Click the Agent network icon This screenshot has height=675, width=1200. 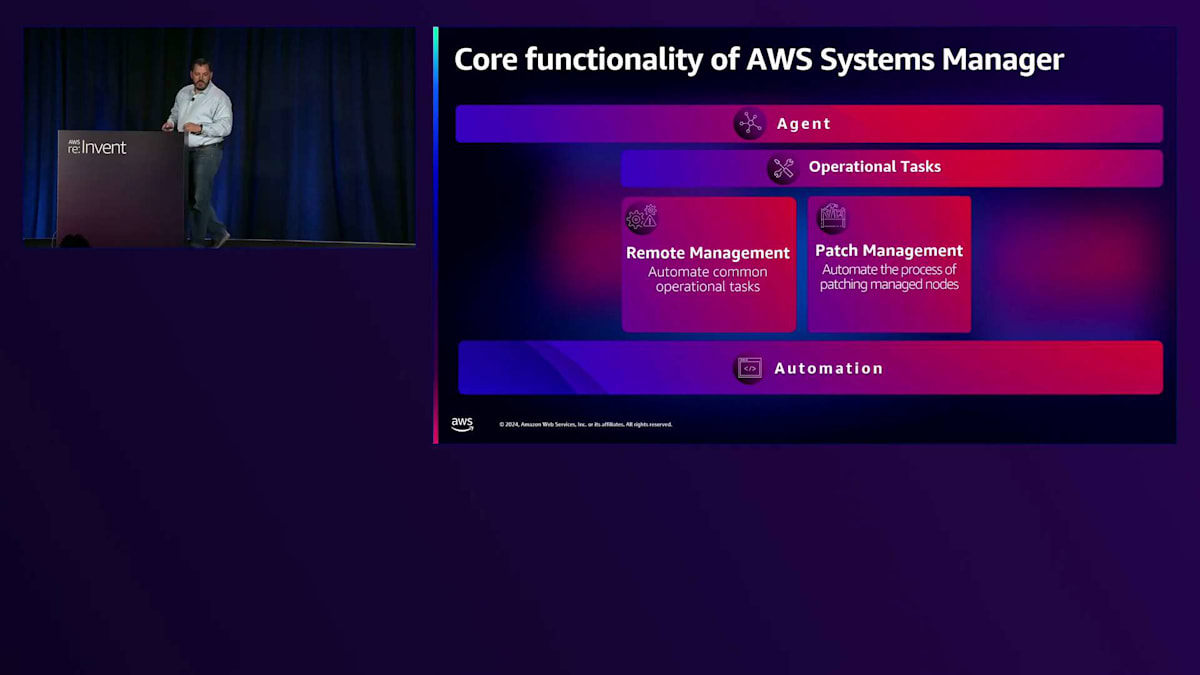[x=749, y=124]
